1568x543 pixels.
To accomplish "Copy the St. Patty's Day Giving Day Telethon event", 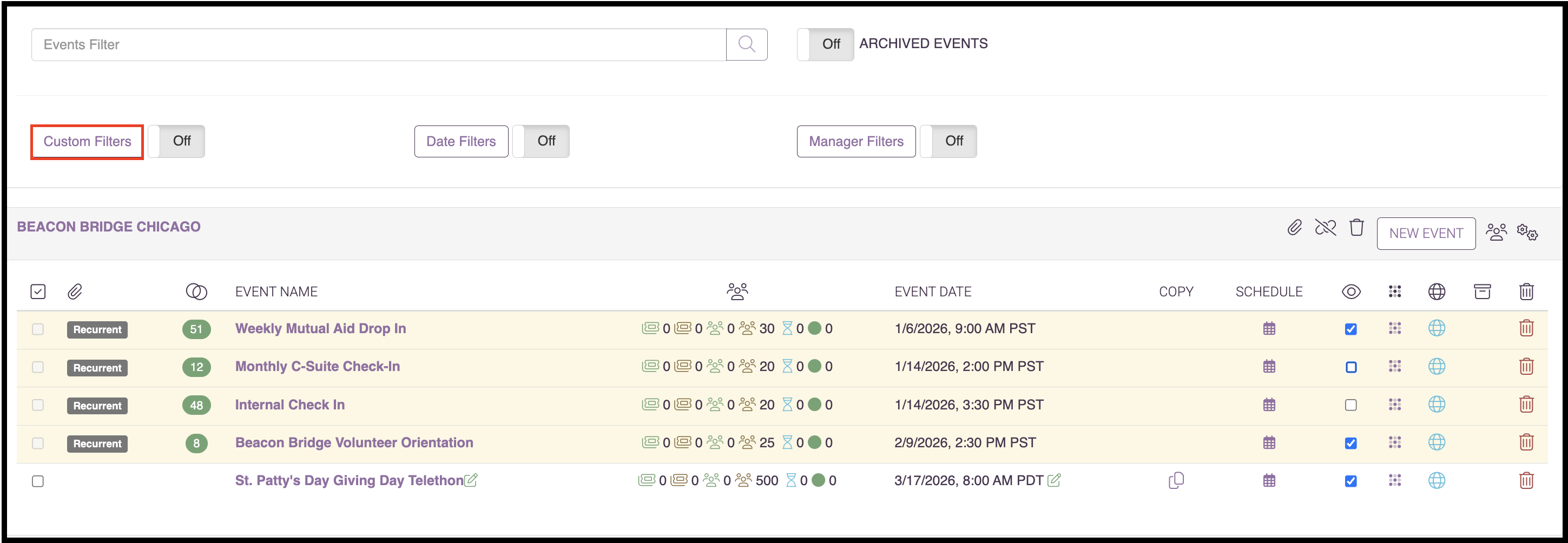I will click(1175, 480).
